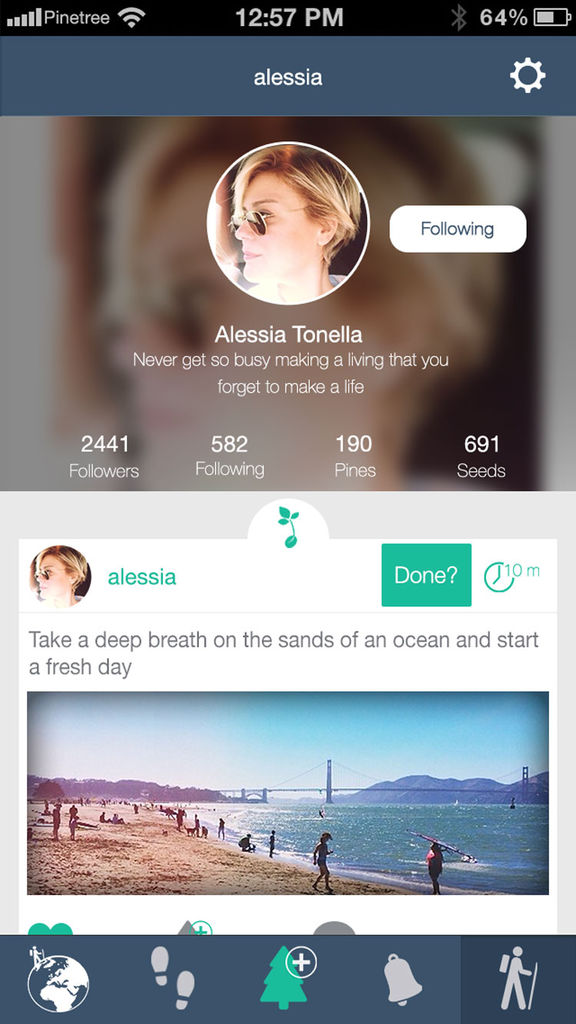Open the 582 Following list

point(229,456)
